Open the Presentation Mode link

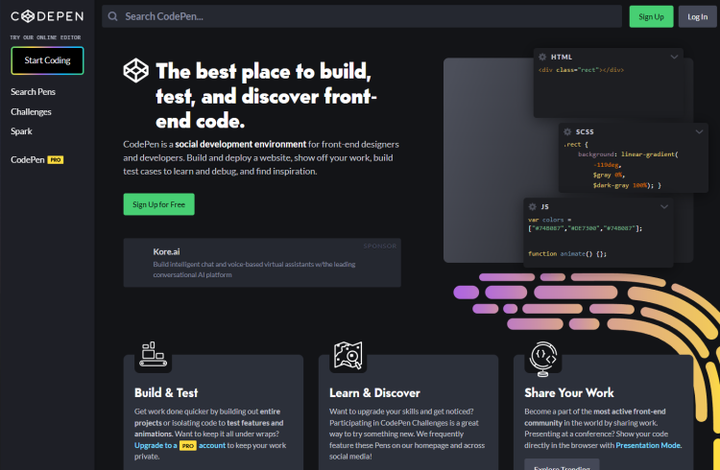[648, 445]
